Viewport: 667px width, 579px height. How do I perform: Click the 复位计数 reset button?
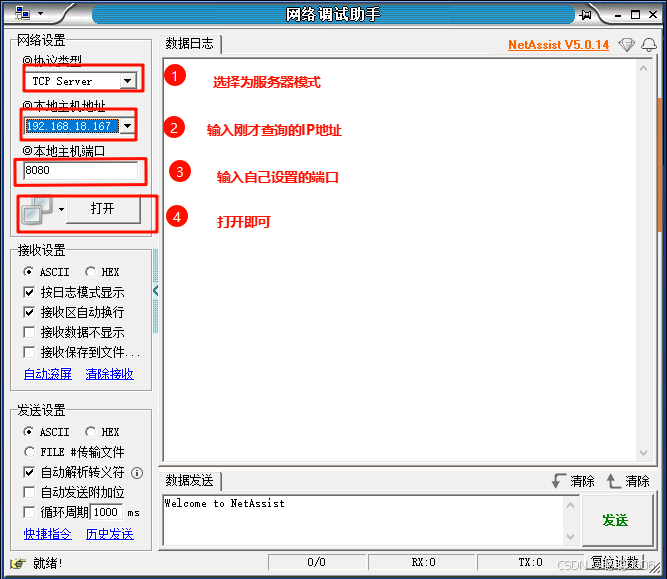tap(615, 562)
